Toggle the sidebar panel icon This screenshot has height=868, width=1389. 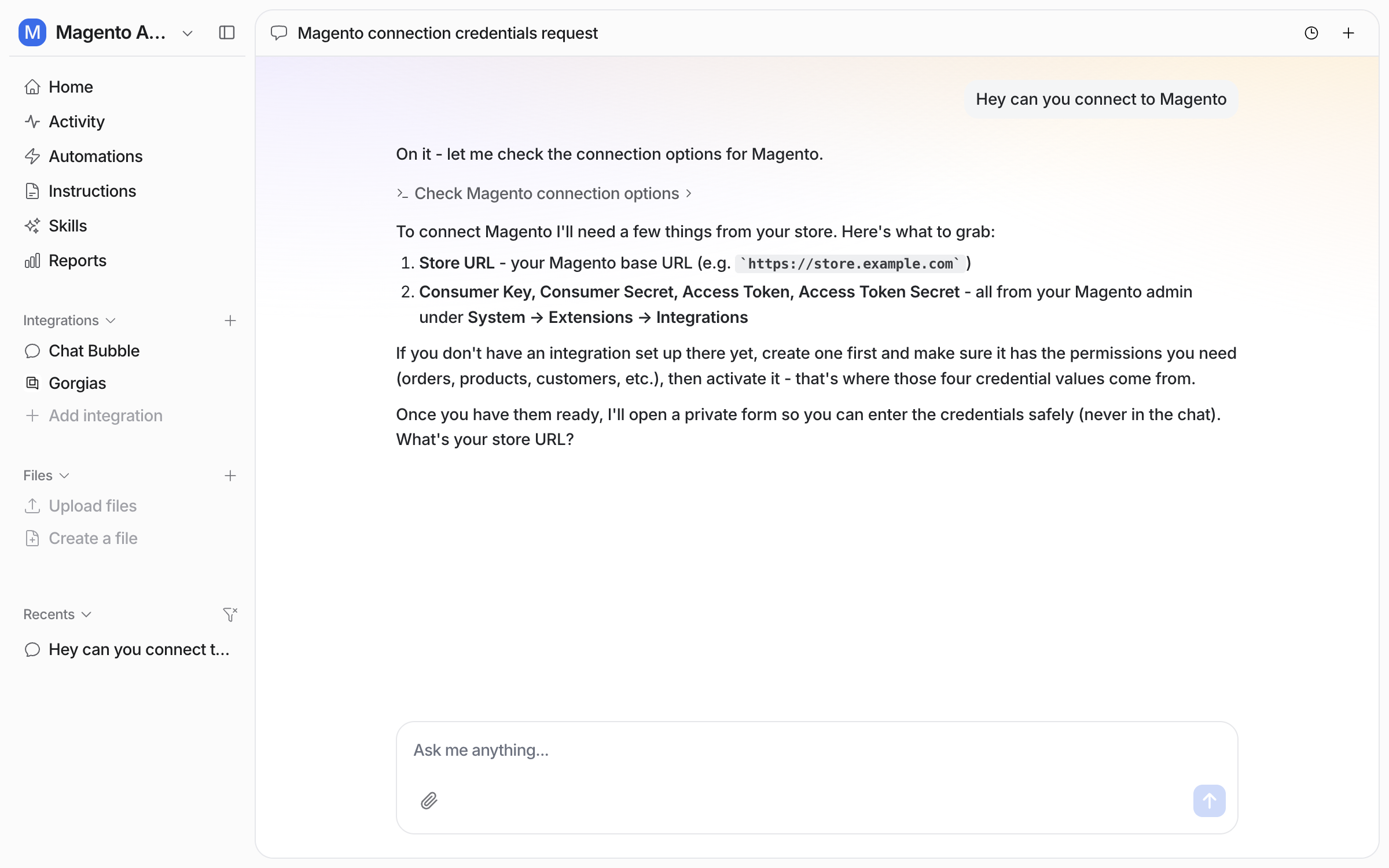(227, 32)
